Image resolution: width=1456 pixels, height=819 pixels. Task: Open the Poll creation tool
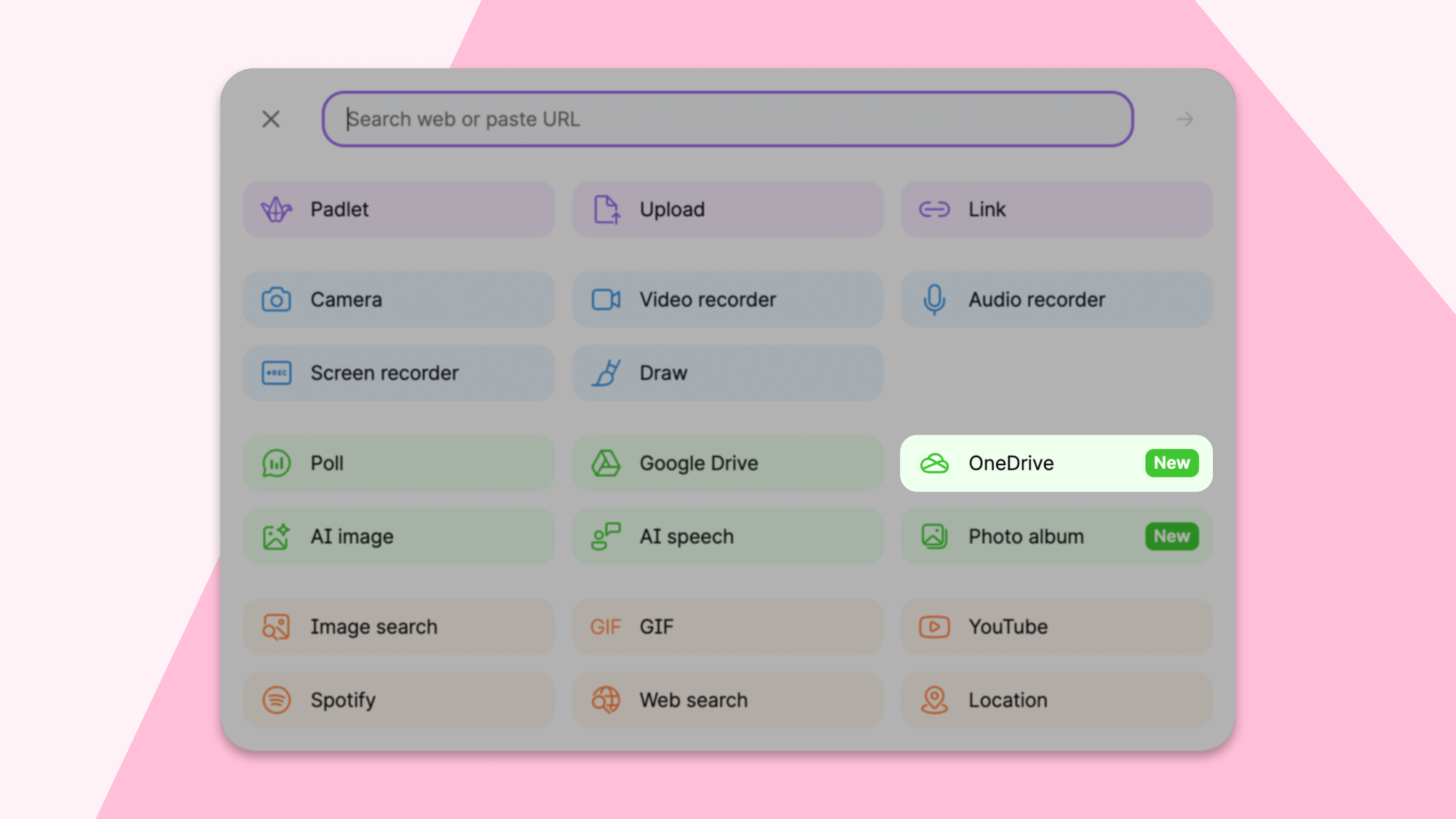(x=277, y=463)
